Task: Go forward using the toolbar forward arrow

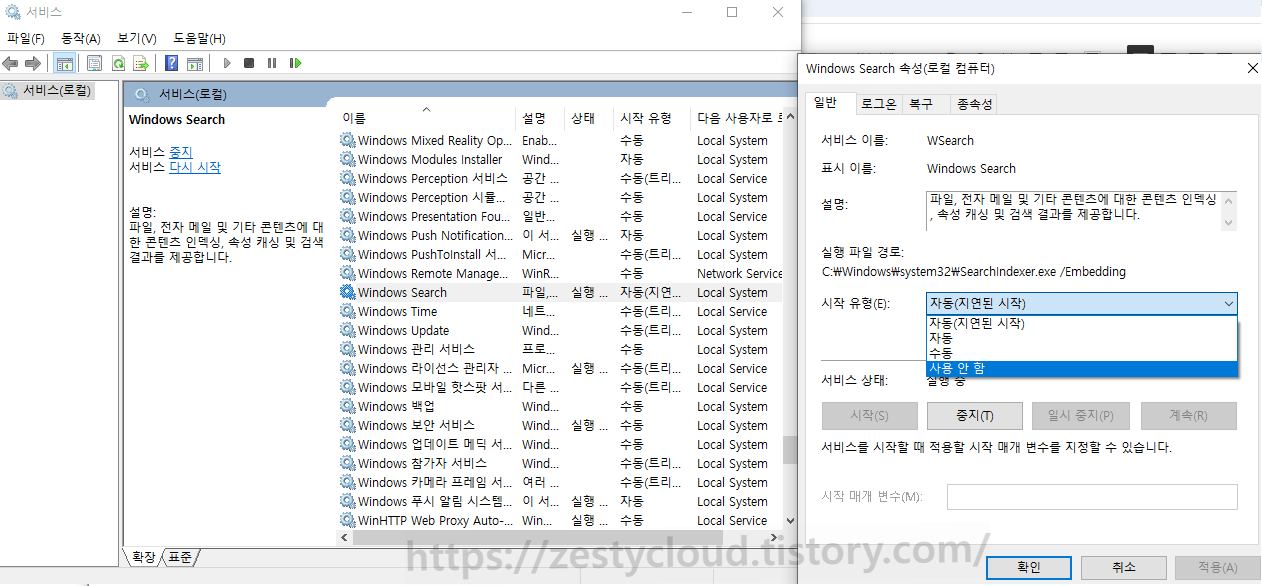Action: tap(33, 63)
